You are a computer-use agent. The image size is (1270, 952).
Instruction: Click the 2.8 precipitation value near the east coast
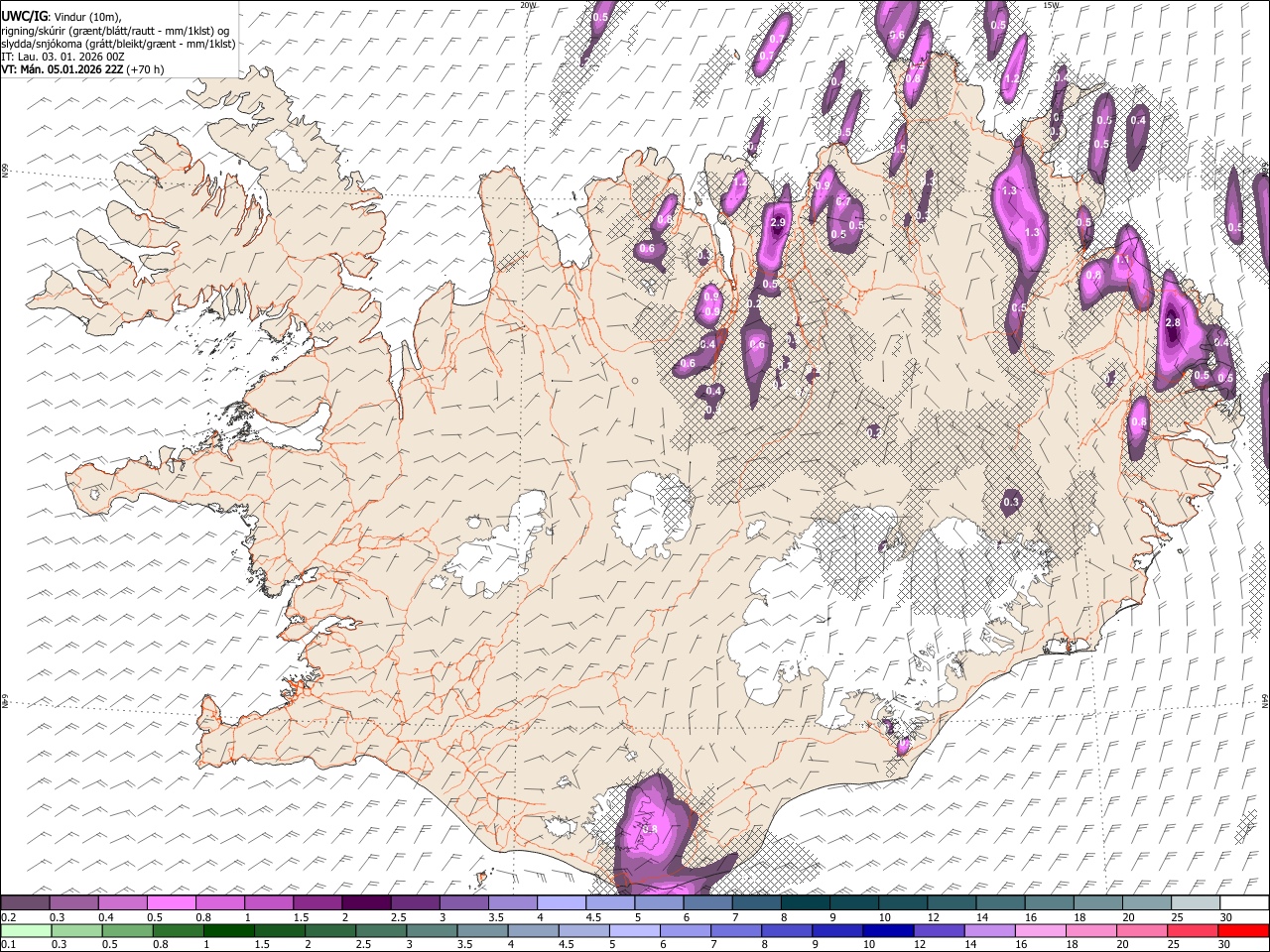(x=1173, y=323)
